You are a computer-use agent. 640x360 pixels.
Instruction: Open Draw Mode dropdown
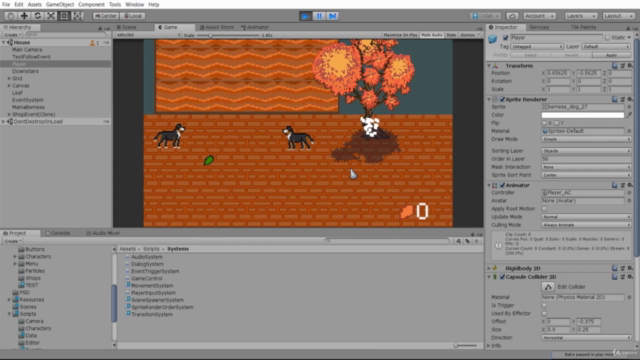pos(586,139)
